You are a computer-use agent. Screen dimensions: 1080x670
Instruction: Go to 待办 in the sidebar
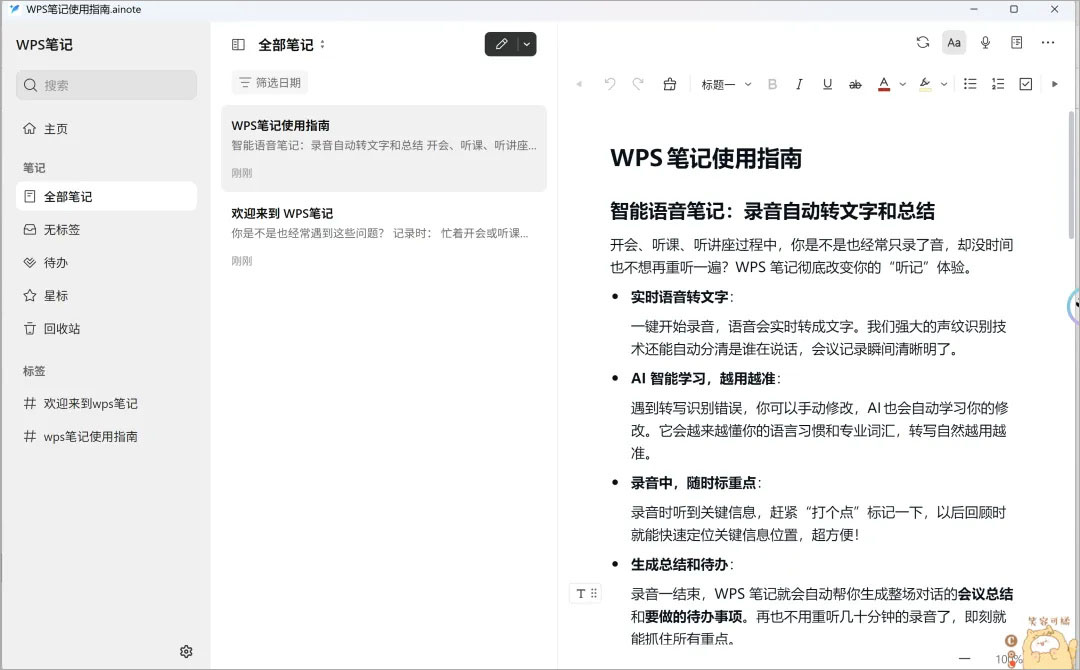pyautogui.click(x=56, y=263)
